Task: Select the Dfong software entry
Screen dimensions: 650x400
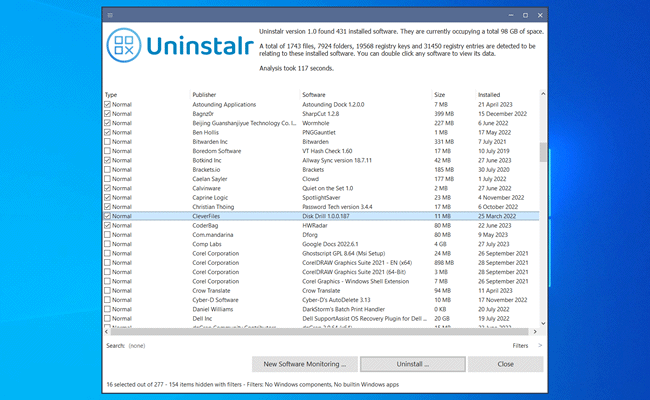Action: click(x=310, y=235)
